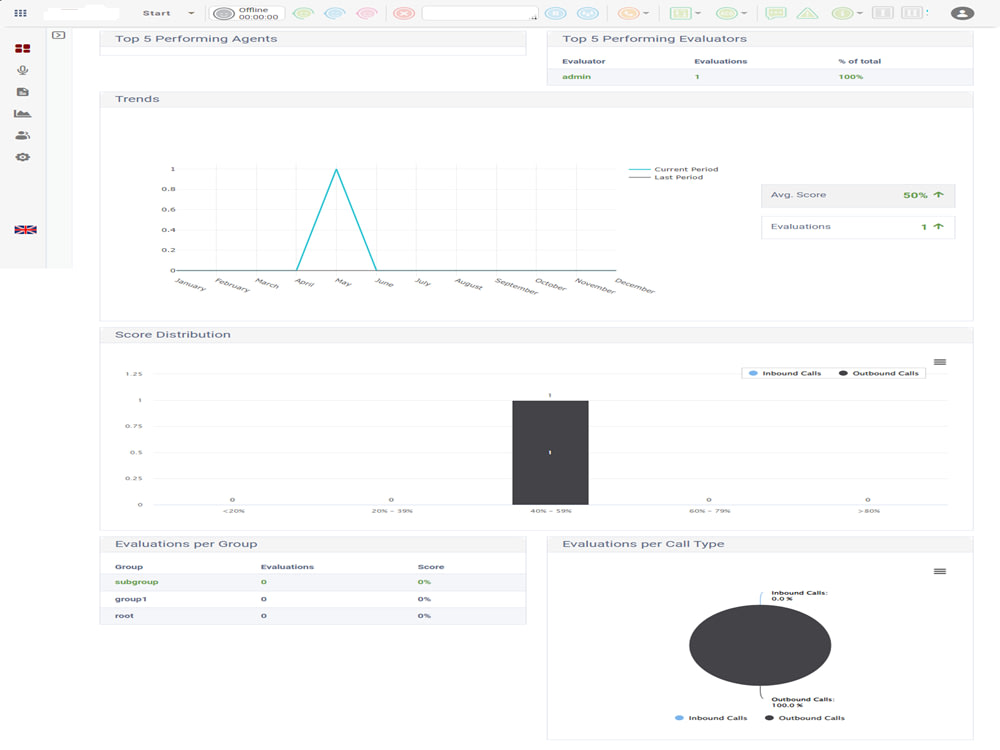Screen dimensions: 1000x750
Task: Open the document forms sidebar icon
Action: coord(22,92)
